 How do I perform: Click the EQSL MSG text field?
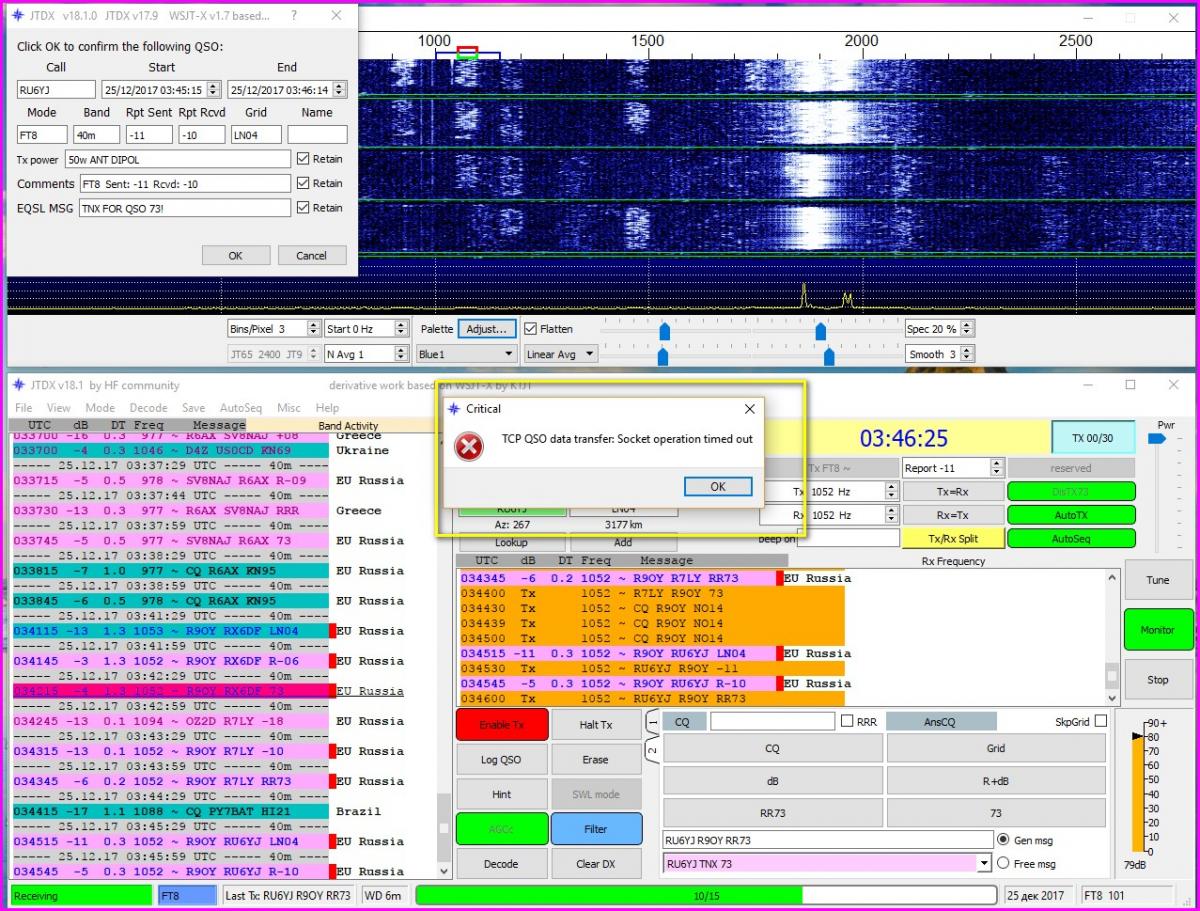(x=184, y=208)
